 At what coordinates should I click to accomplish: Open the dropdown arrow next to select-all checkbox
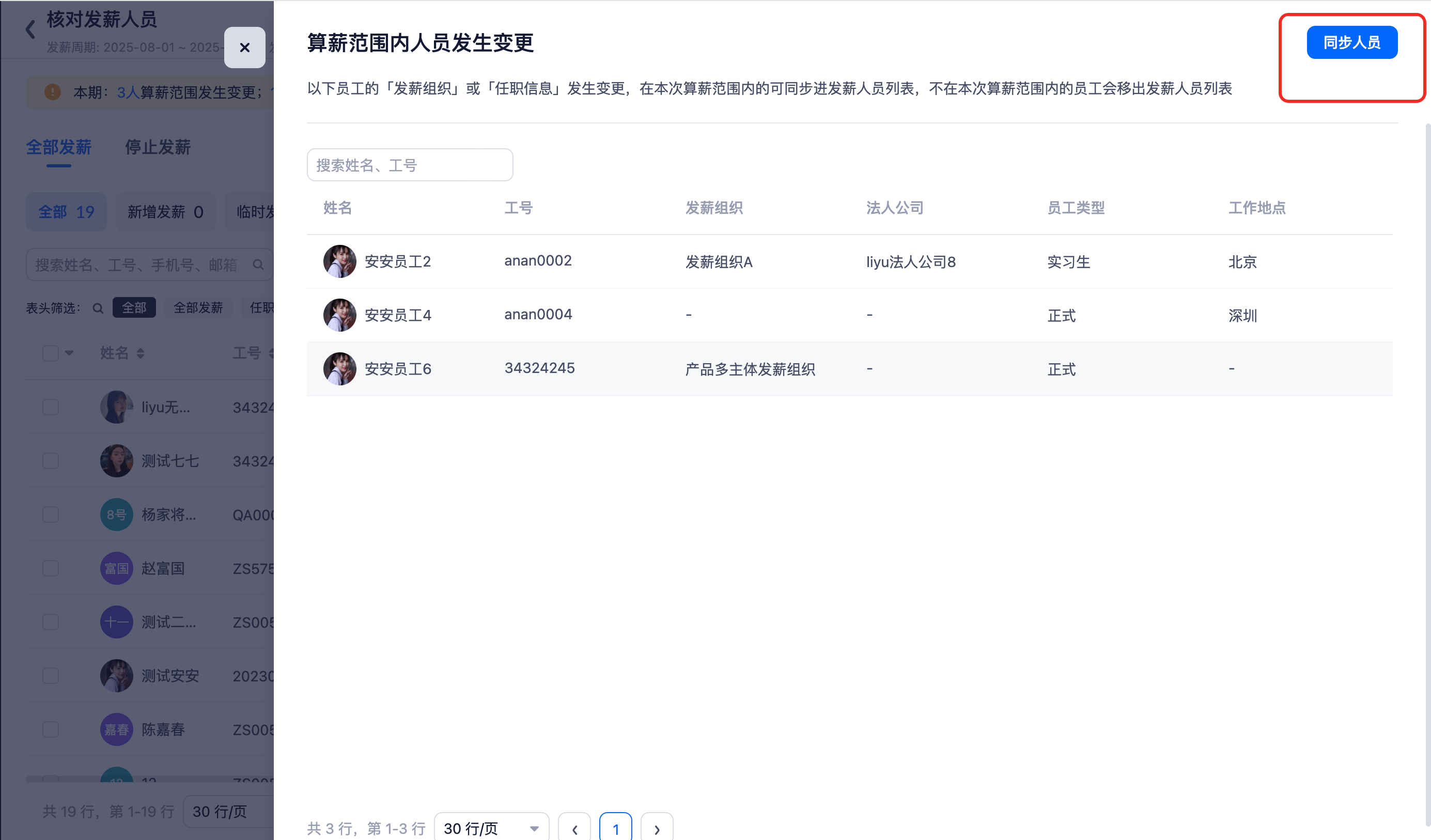[69, 353]
